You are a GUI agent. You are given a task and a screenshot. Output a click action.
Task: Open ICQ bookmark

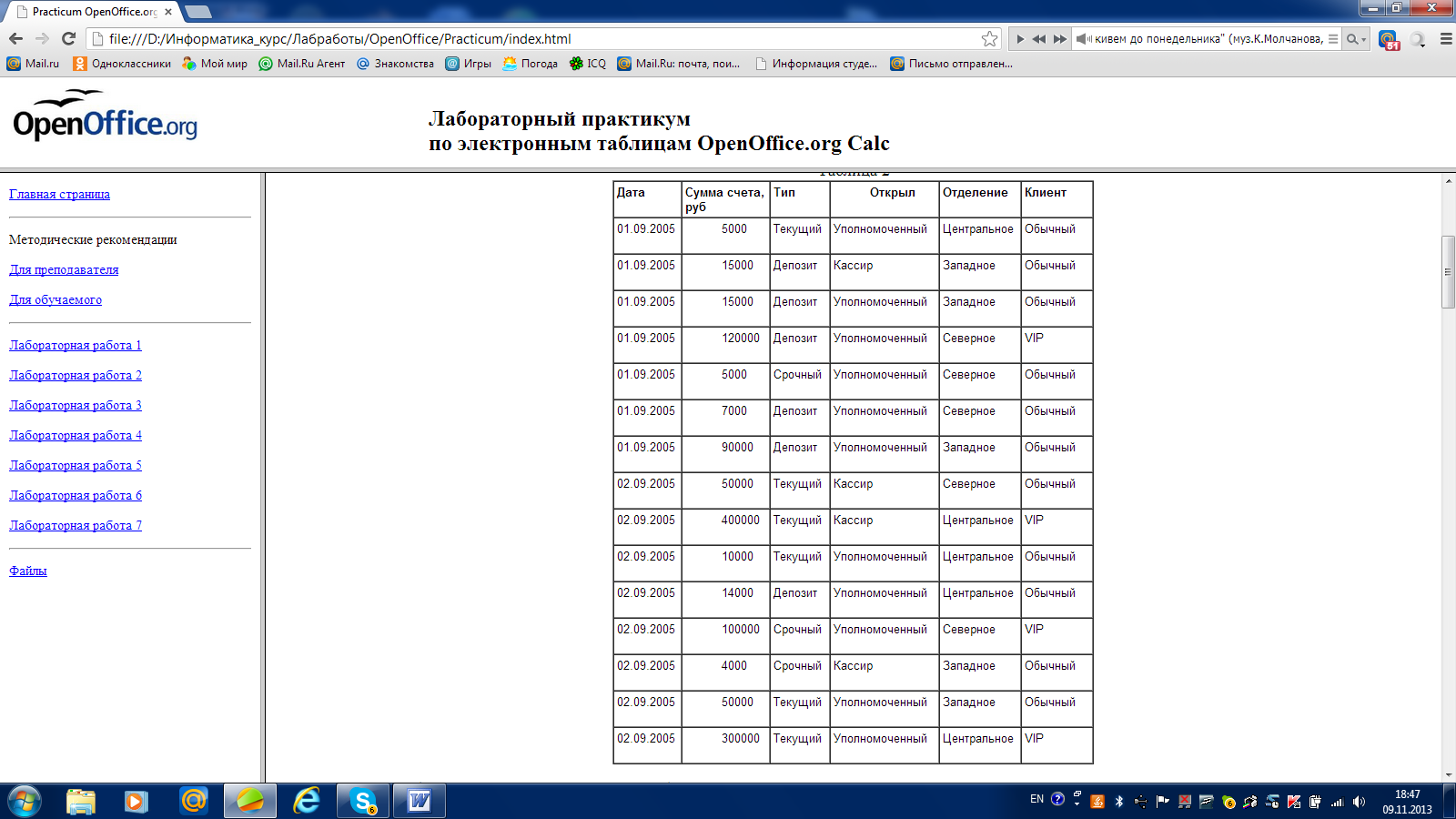point(588,64)
